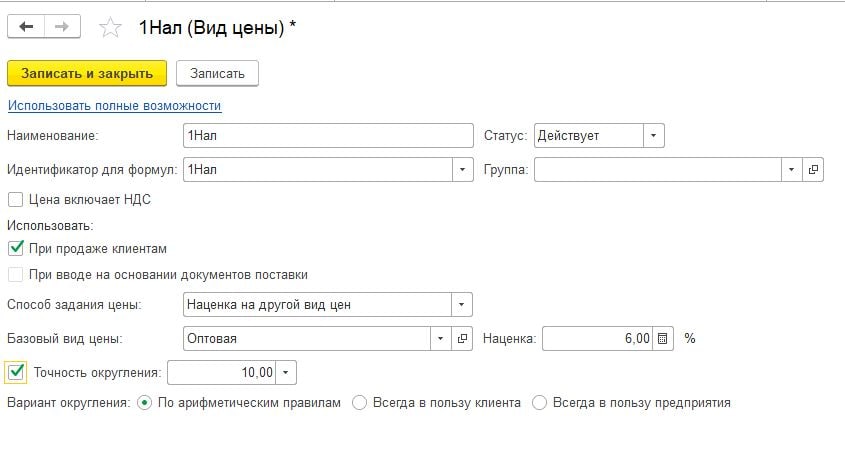Viewport: 845px width, 456px height.
Task: Click Записать и закрыть button
Action: (x=87, y=73)
